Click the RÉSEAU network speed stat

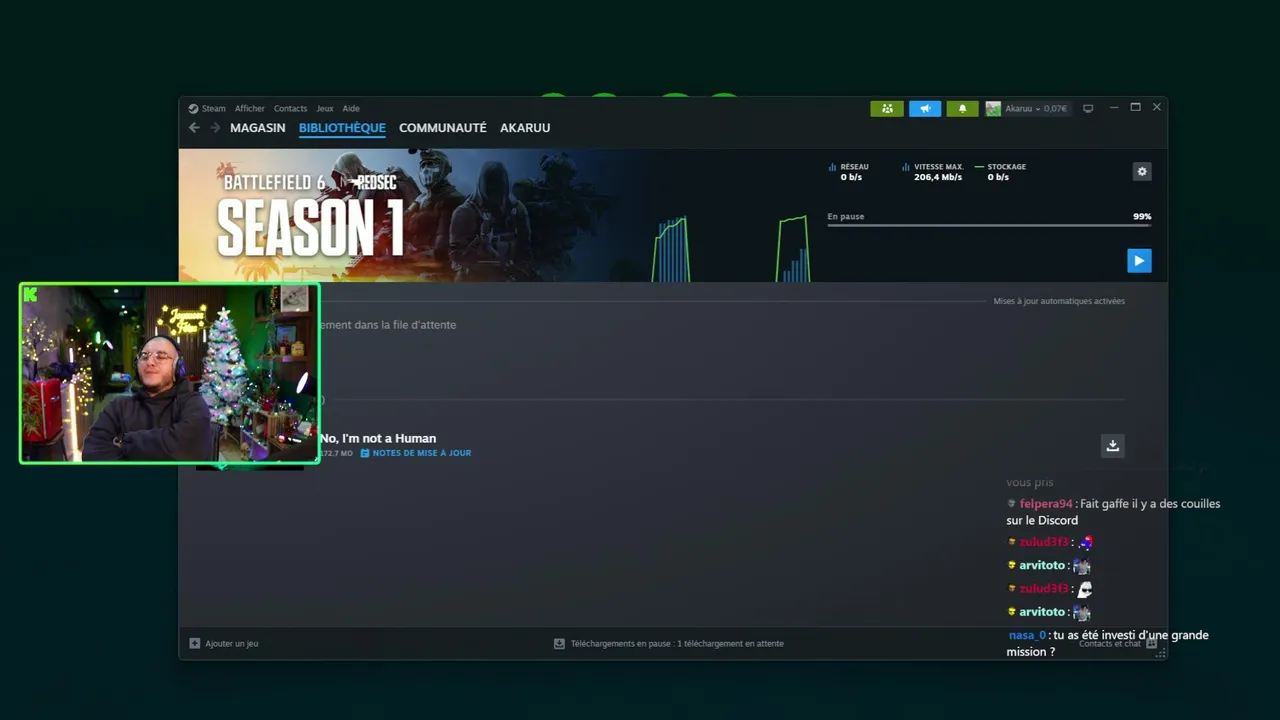(x=849, y=172)
